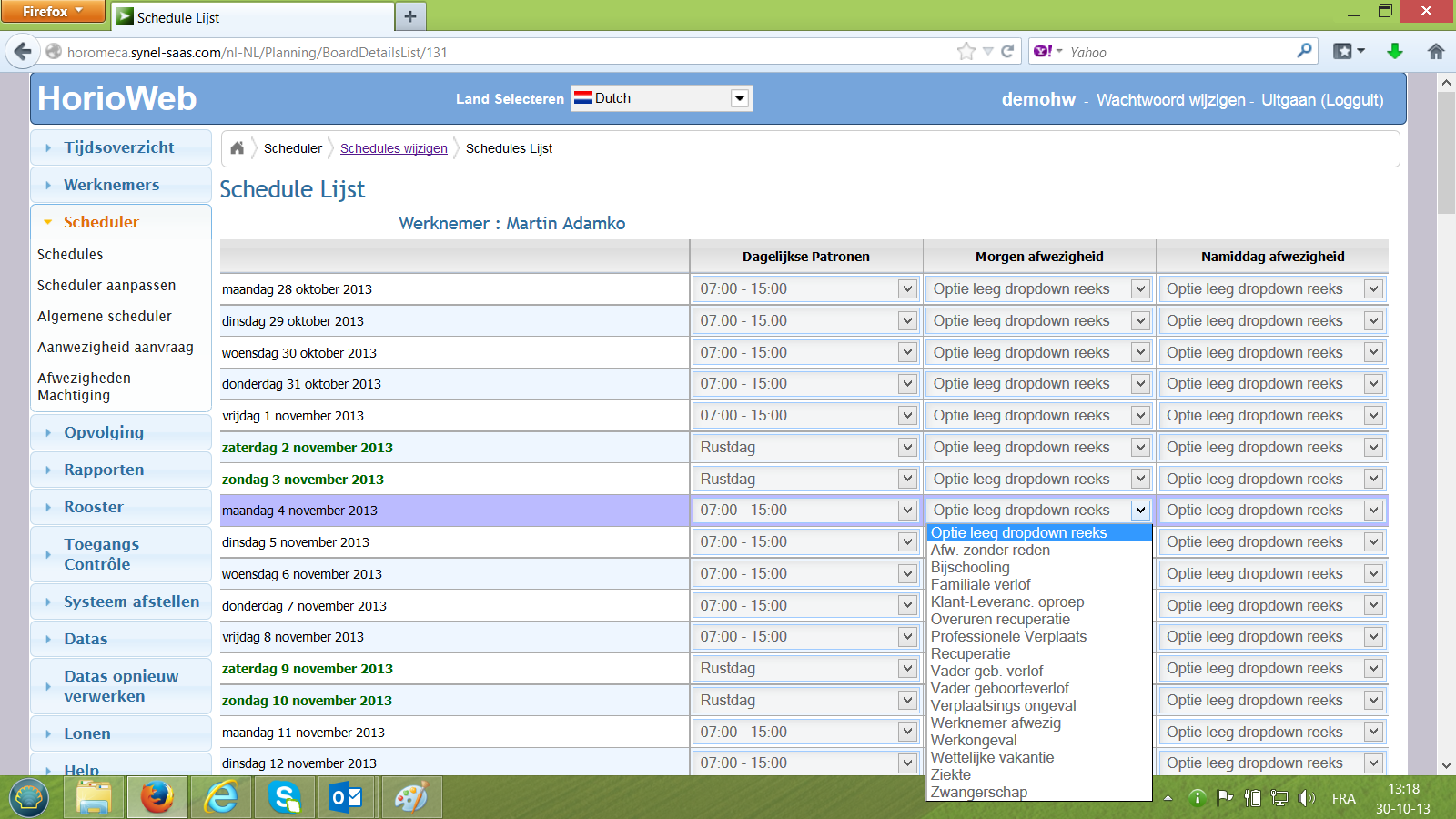Click the vertical scrollbar thumb
Image resolution: width=1456 pixels, height=819 pixels.
pyautogui.click(x=1446, y=152)
